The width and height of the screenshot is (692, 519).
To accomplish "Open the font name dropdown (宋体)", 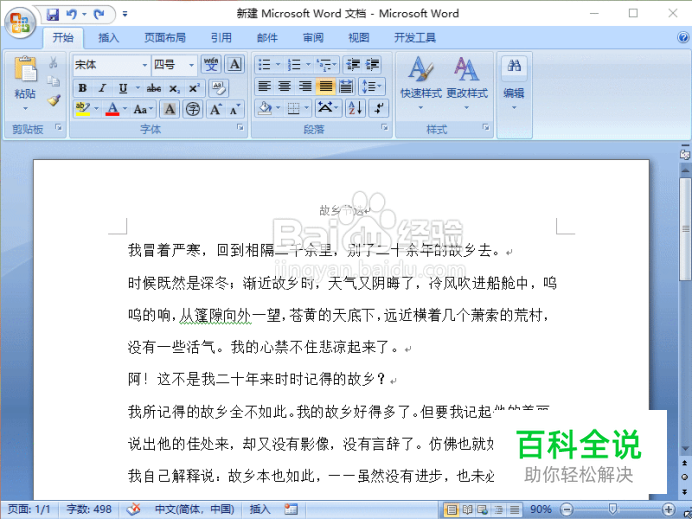I will point(144,65).
